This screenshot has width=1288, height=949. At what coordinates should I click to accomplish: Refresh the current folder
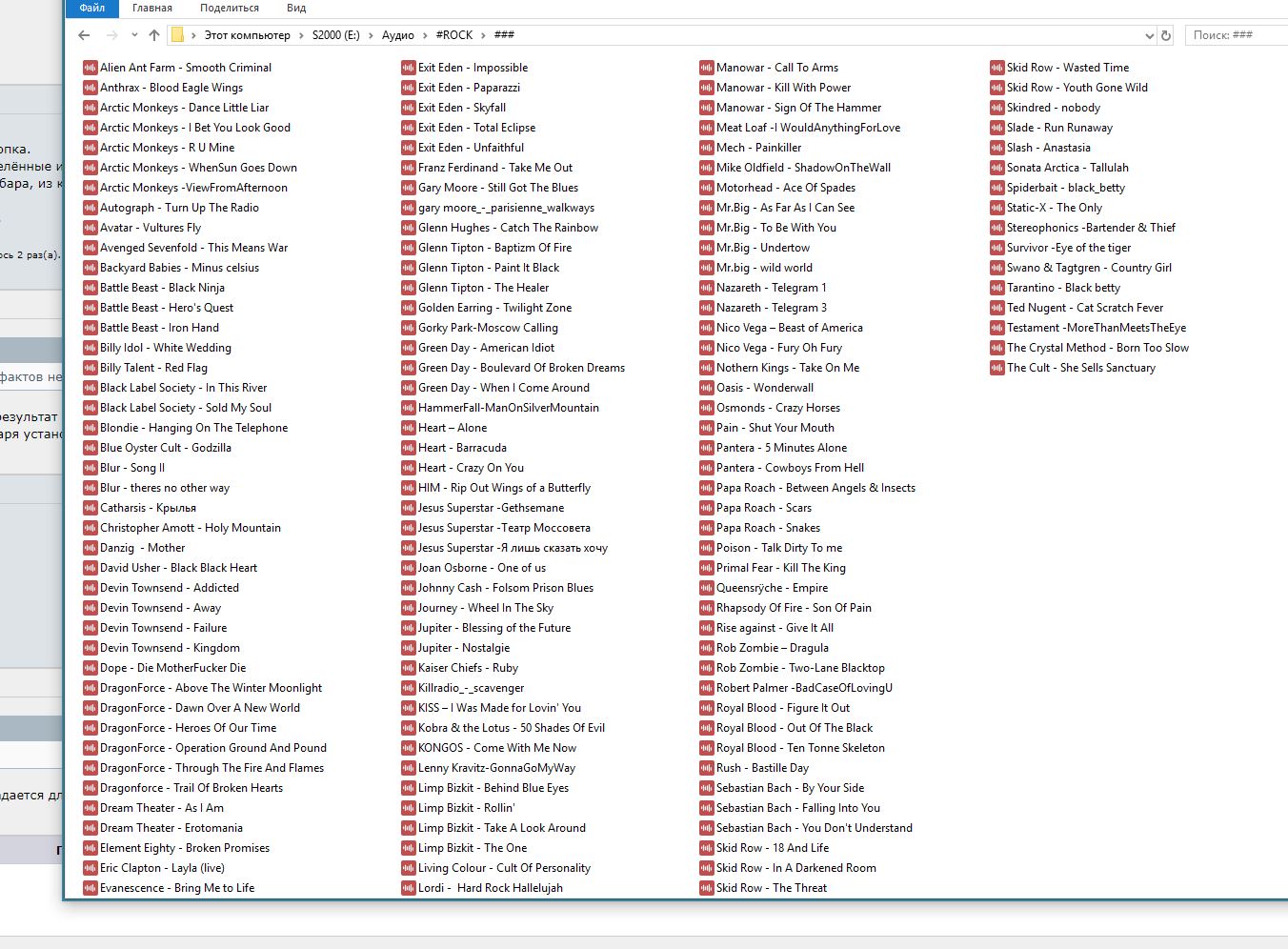pyautogui.click(x=1166, y=35)
